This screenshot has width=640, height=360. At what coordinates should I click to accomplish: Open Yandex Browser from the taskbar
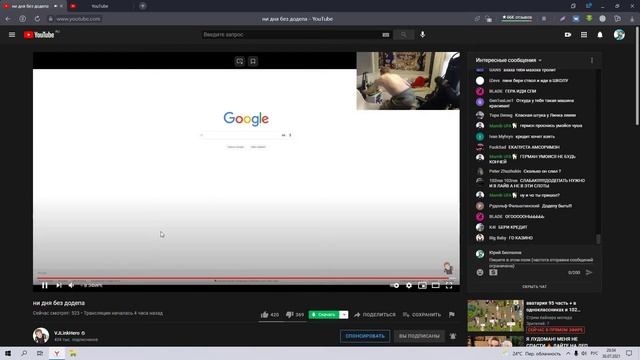pyautogui.click(x=57, y=353)
